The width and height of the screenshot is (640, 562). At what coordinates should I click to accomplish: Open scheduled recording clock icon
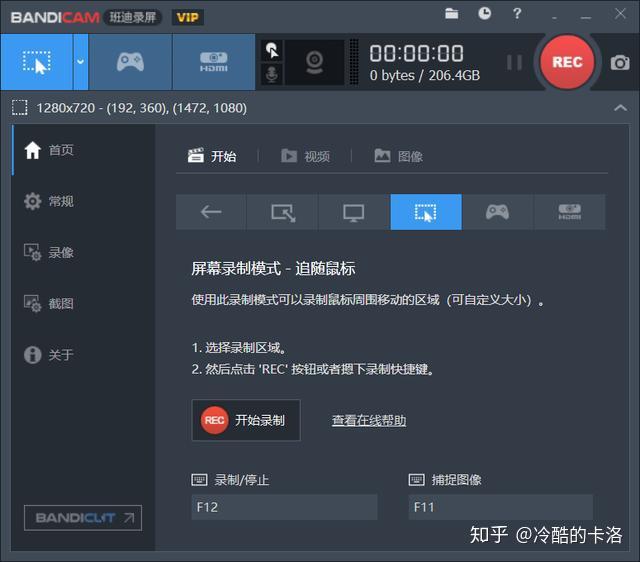[x=484, y=13]
